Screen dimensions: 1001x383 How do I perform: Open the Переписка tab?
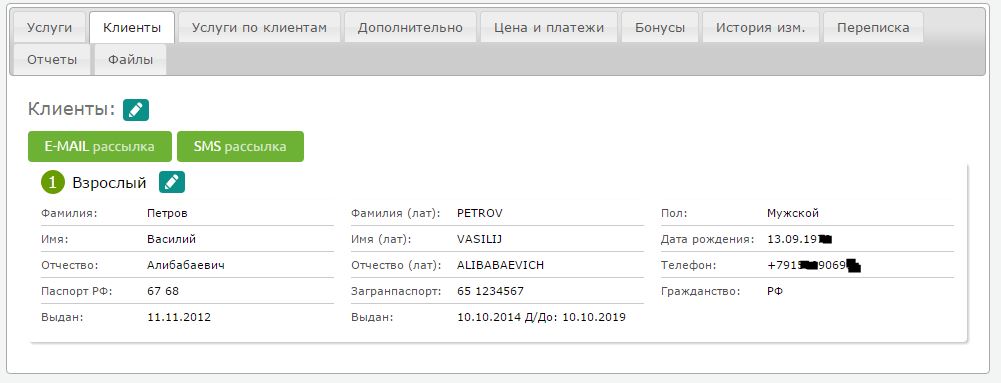(873, 27)
